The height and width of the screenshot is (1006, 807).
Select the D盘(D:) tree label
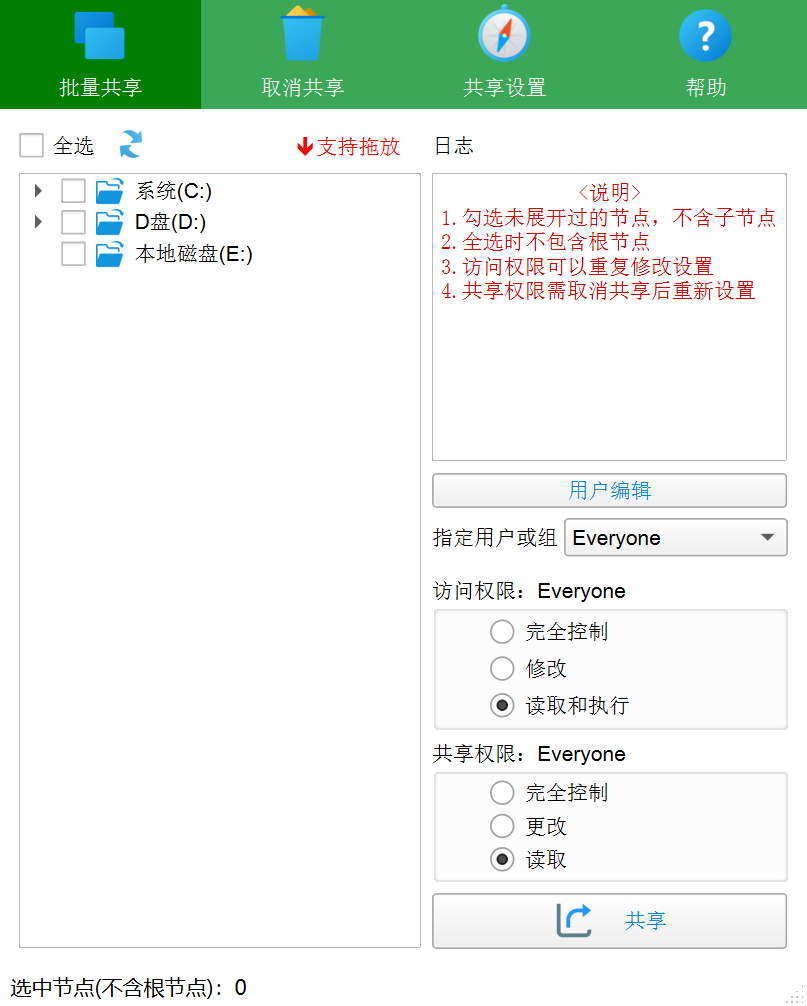click(x=170, y=223)
